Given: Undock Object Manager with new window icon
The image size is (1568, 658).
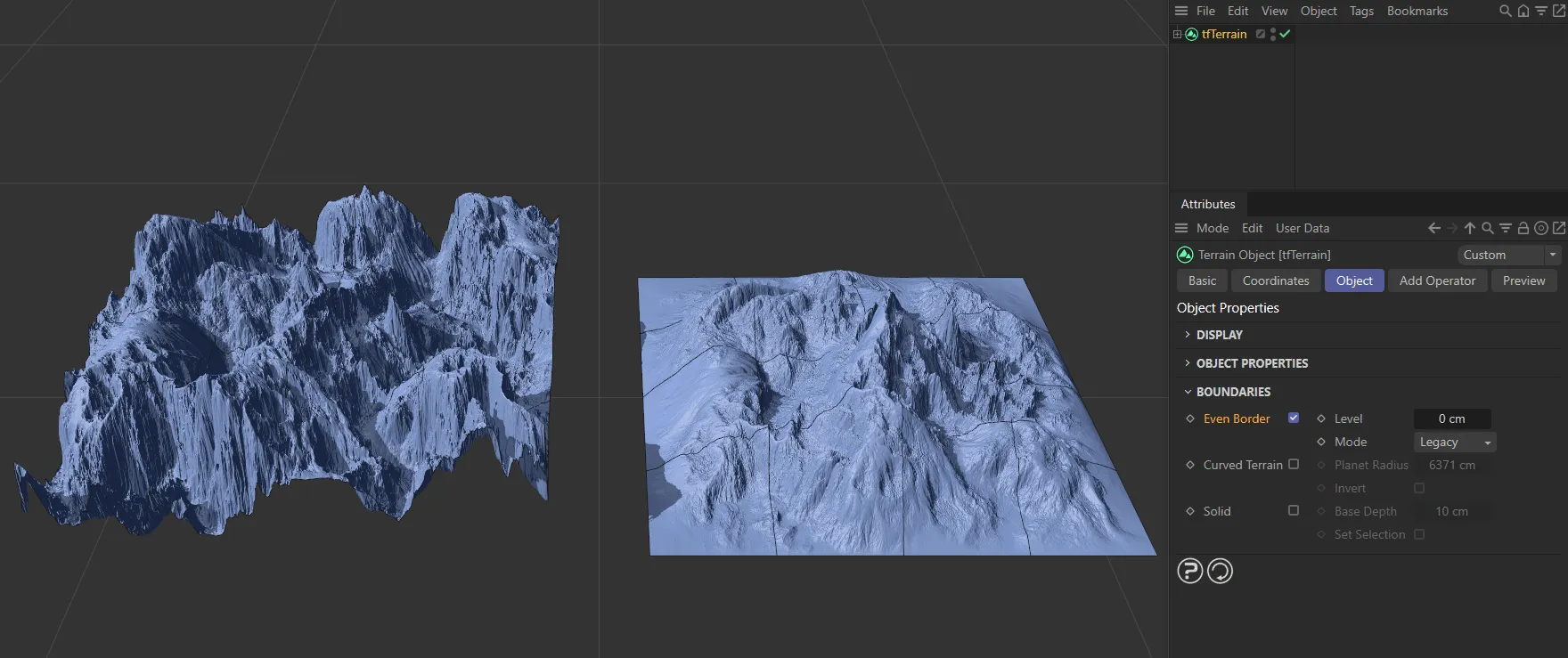Looking at the screenshot, I should (1559, 11).
